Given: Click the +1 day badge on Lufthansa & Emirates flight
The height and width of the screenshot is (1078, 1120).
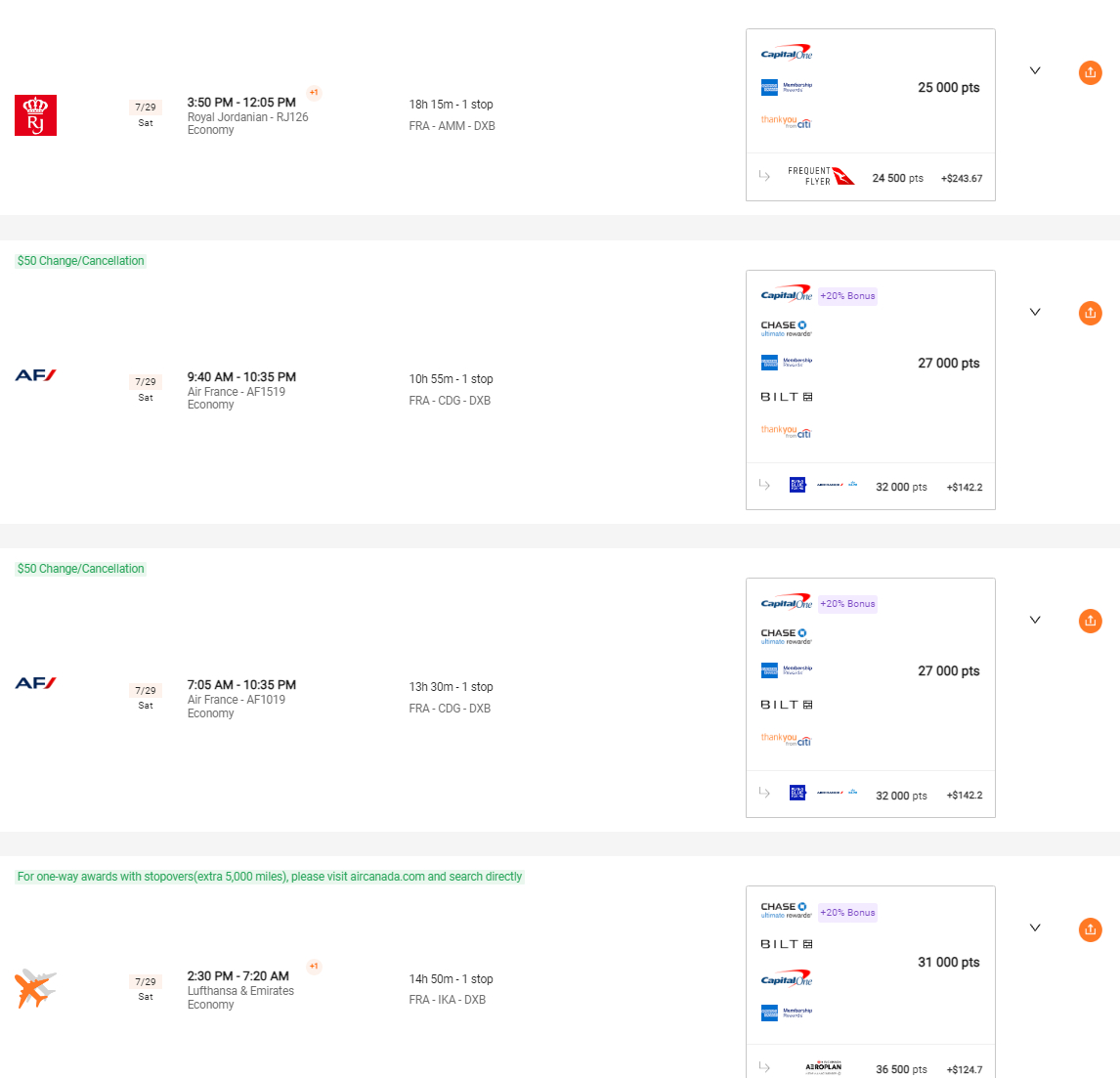Looking at the screenshot, I should coord(314,966).
